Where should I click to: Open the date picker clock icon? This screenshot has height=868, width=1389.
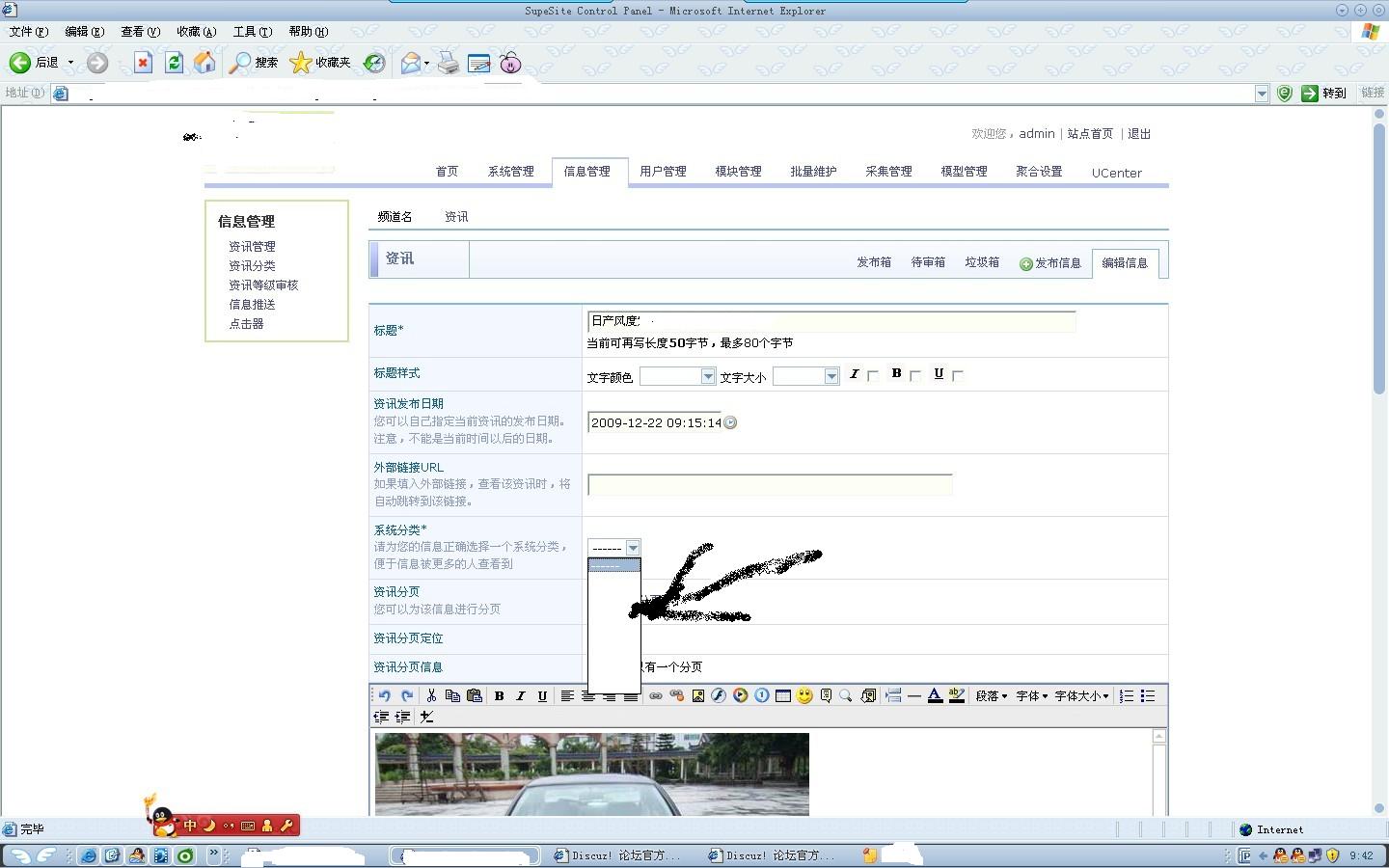[x=730, y=422]
